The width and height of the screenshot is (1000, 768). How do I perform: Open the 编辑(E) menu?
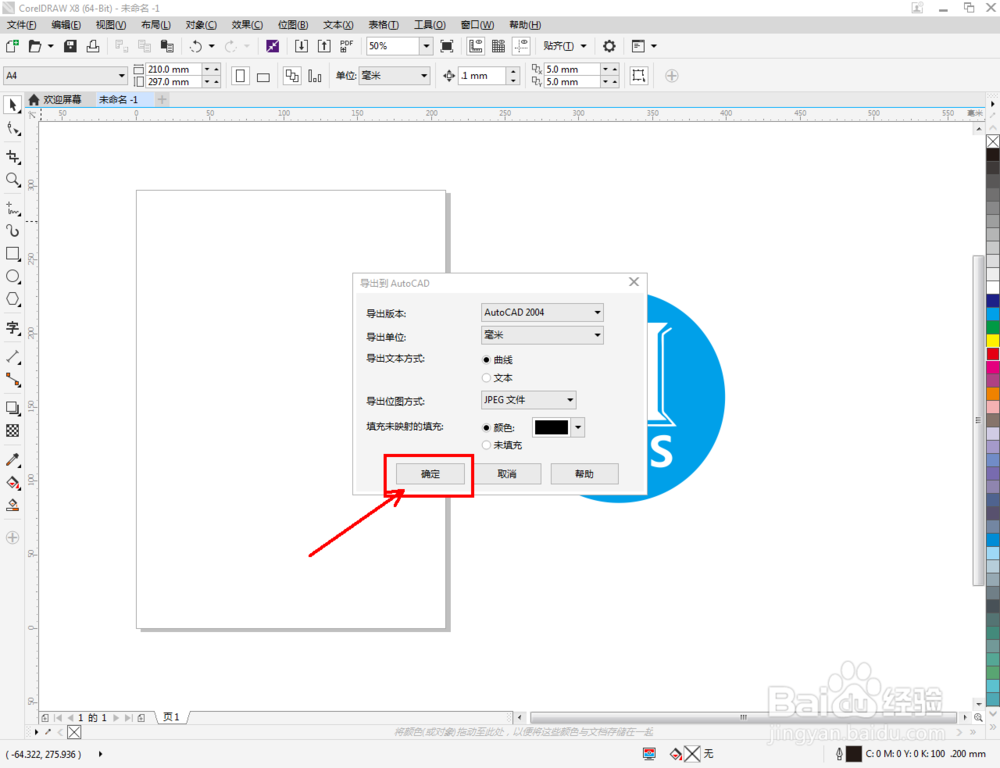coord(66,25)
